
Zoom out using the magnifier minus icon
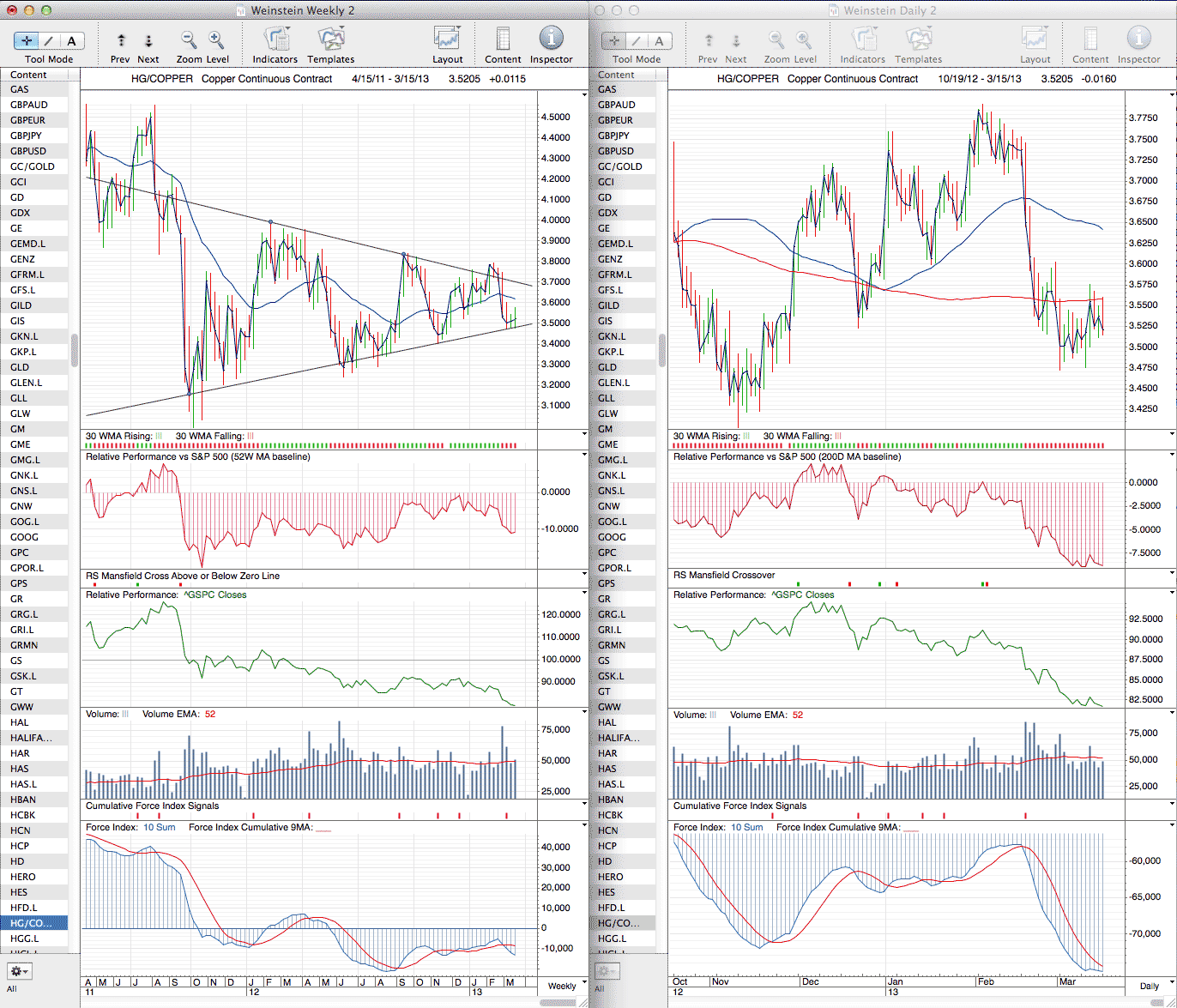coord(189,39)
